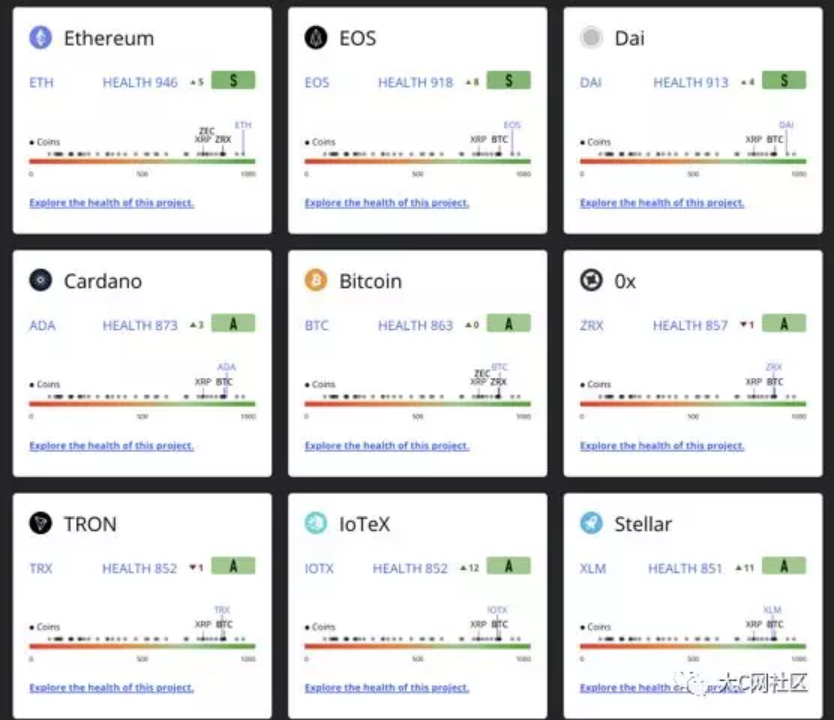Open Bitcoin's Explore the health link
The image size is (834, 720).
tap(387, 446)
